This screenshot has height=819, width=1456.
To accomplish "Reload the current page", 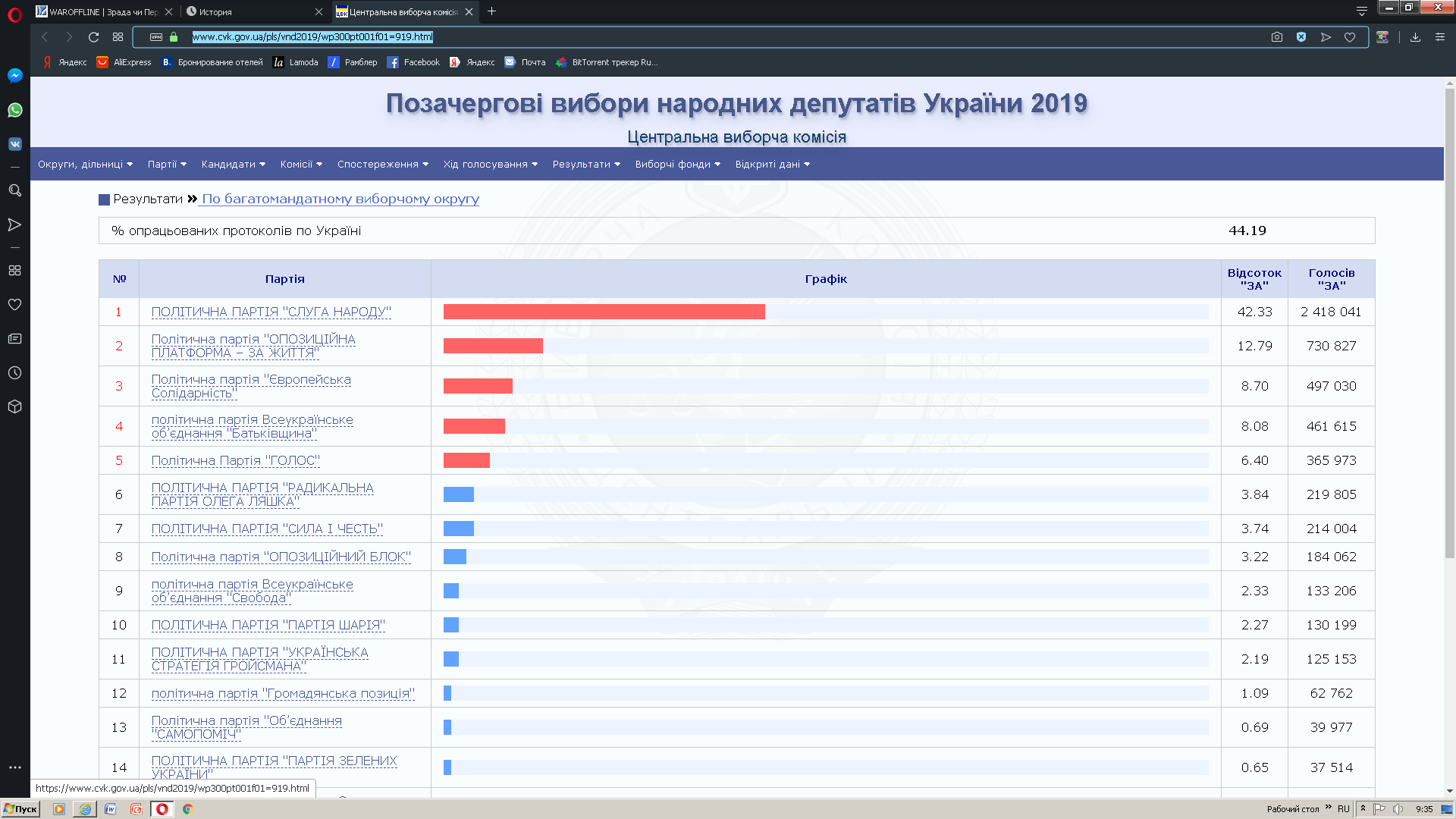I will tap(93, 37).
